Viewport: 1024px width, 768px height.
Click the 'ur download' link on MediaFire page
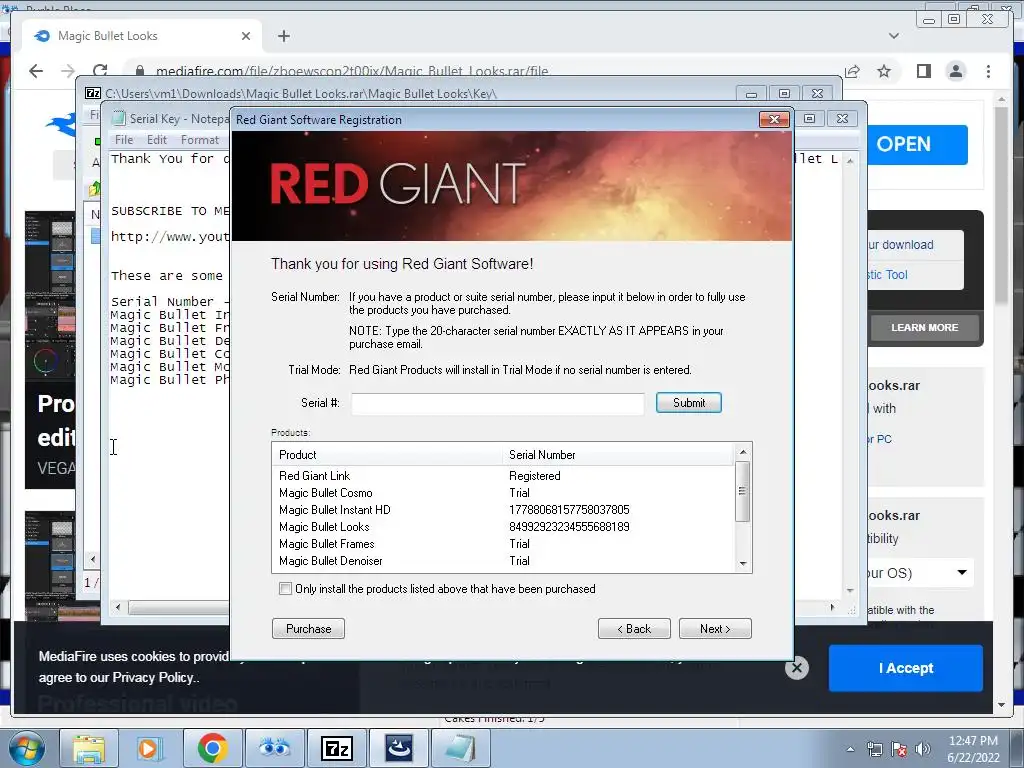click(x=901, y=244)
